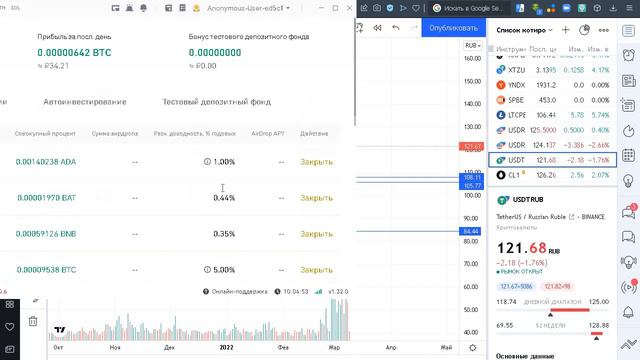Open the watchlist three-dots menu
640x360 pixels.
coord(604,30)
